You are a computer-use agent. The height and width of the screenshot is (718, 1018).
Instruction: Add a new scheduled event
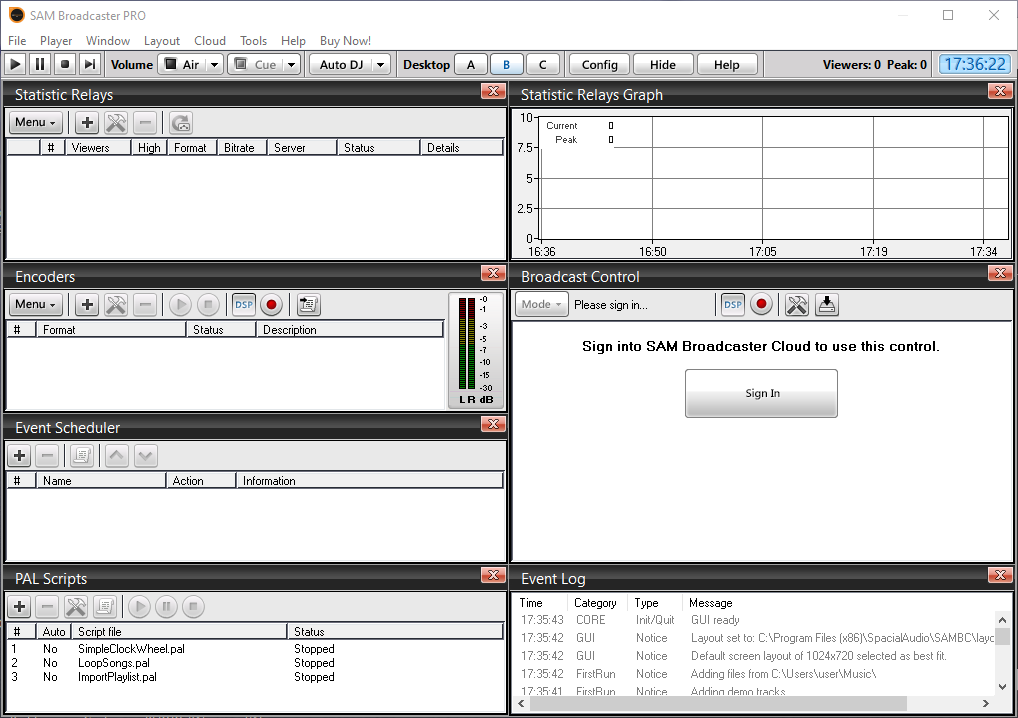coord(19,455)
